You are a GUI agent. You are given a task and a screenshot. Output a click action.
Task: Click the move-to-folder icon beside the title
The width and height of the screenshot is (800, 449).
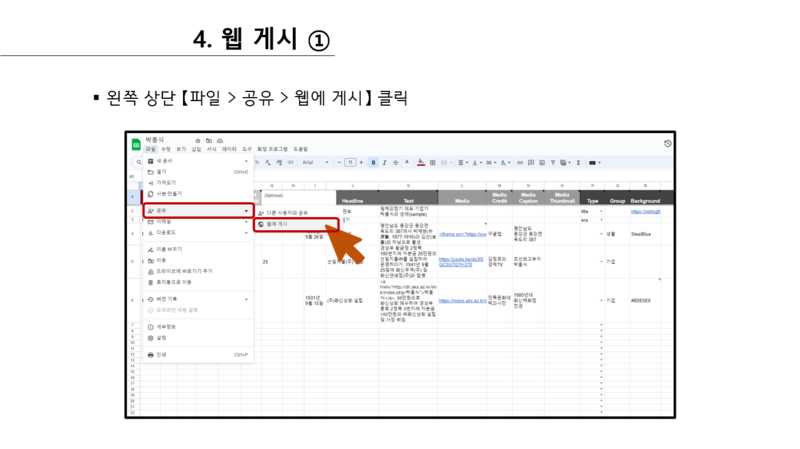pyautogui.click(x=209, y=140)
